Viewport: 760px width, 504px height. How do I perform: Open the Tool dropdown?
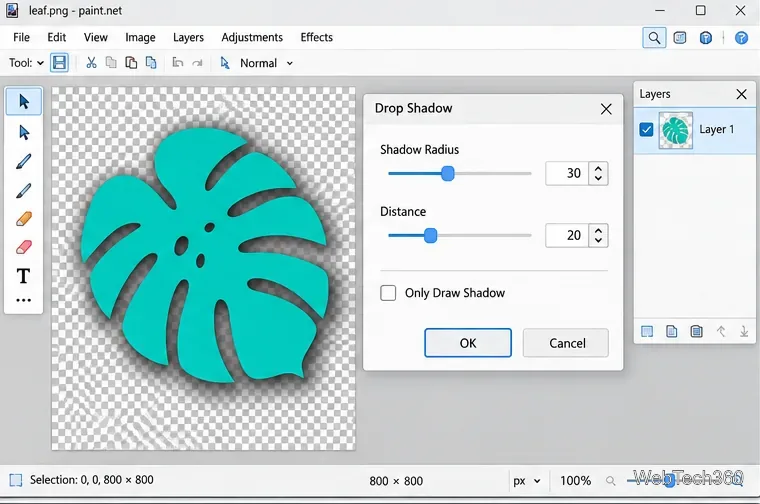(26, 63)
